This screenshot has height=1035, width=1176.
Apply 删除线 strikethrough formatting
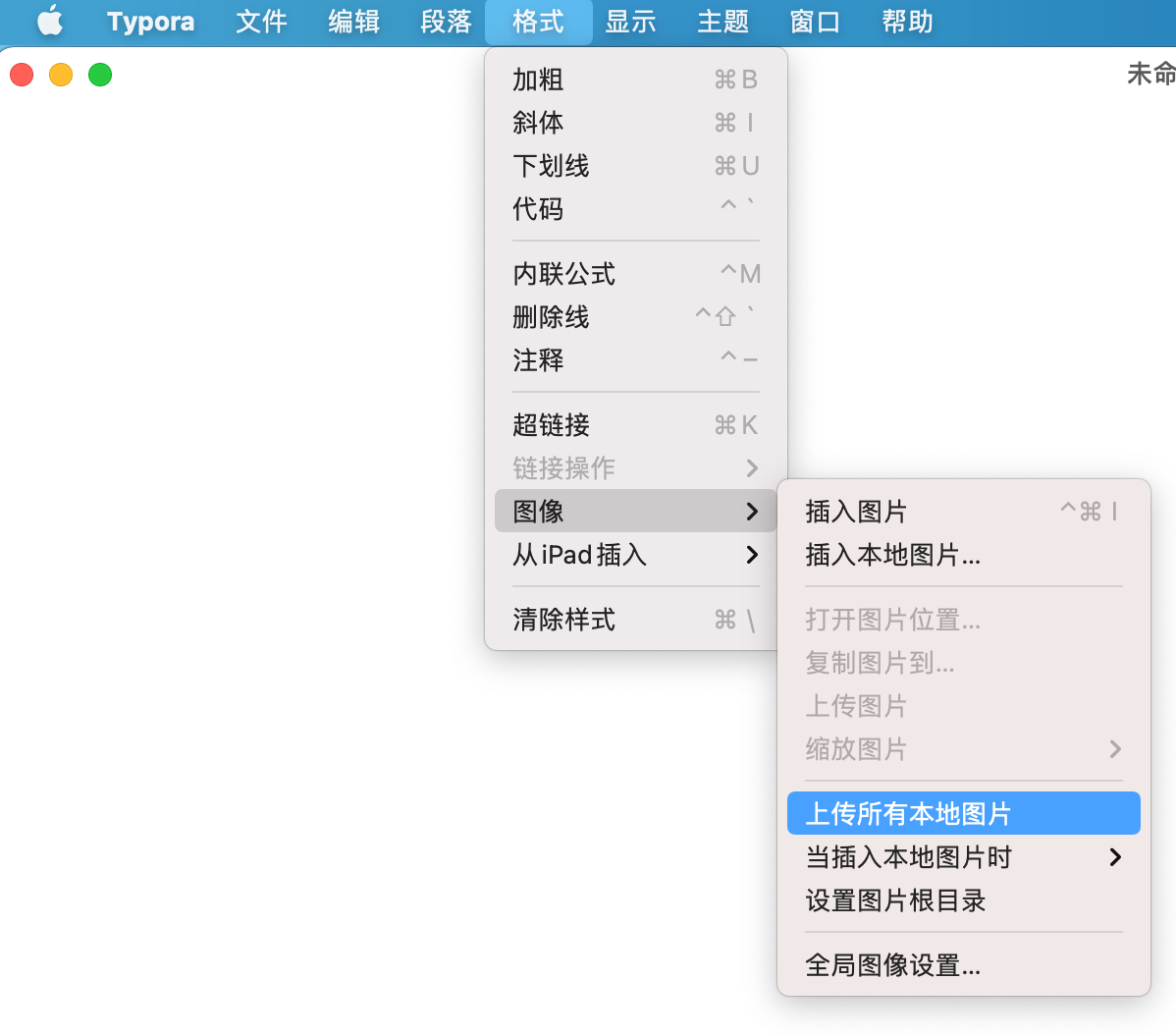coord(635,317)
